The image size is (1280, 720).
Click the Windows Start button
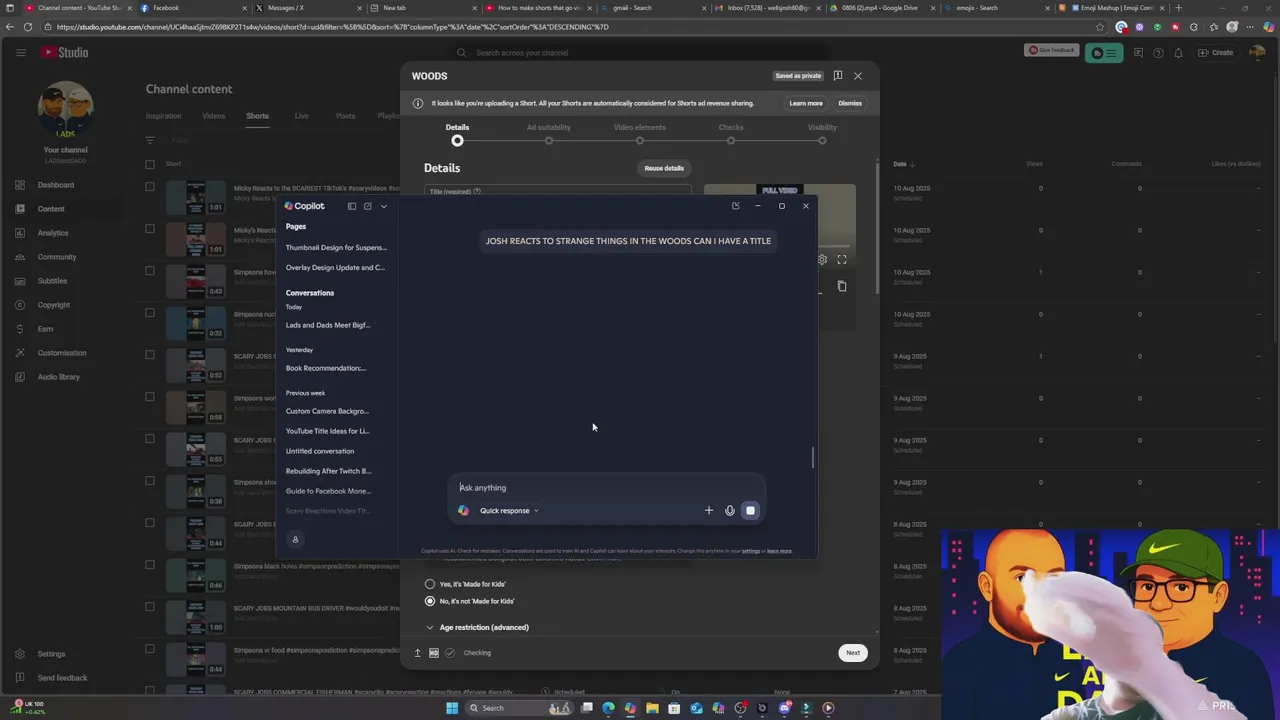click(452, 708)
